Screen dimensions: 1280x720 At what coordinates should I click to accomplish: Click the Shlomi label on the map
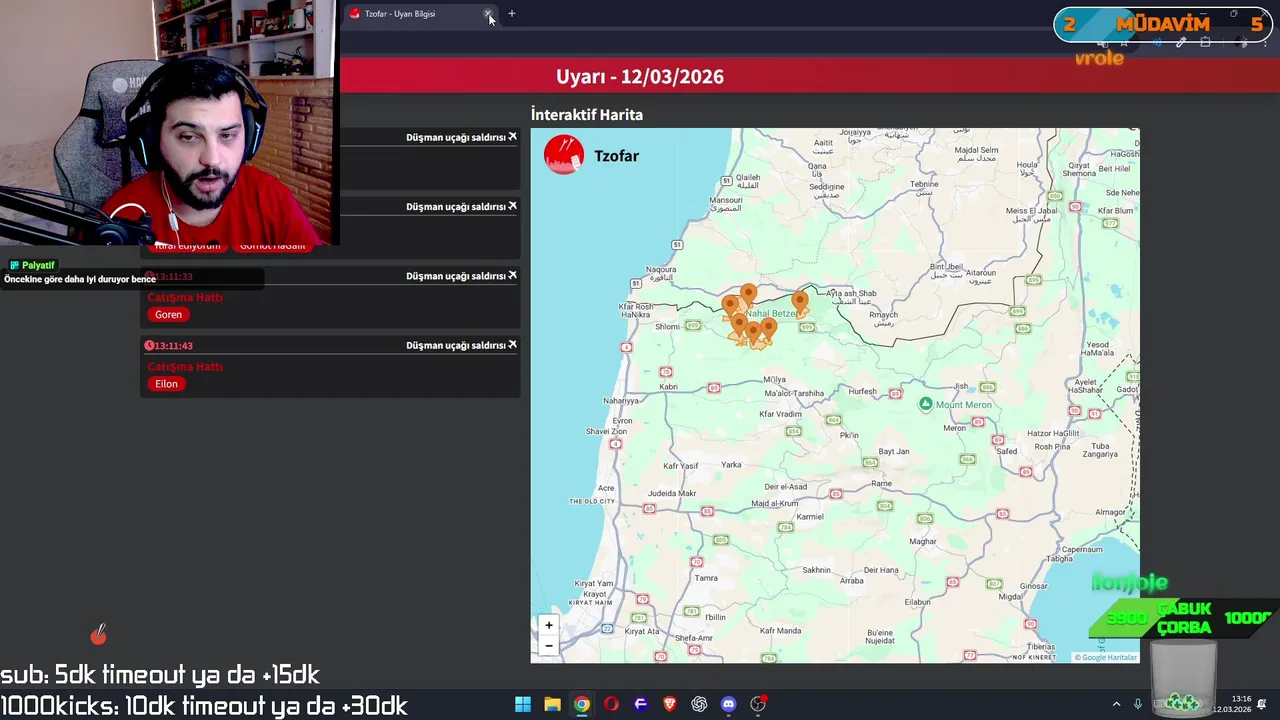coord(667,326)
